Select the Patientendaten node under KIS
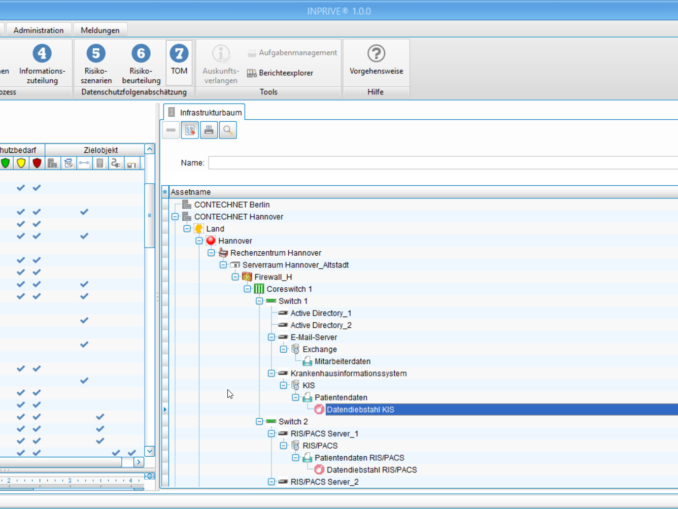Screen dimensions: 678x509 [341, 397]
